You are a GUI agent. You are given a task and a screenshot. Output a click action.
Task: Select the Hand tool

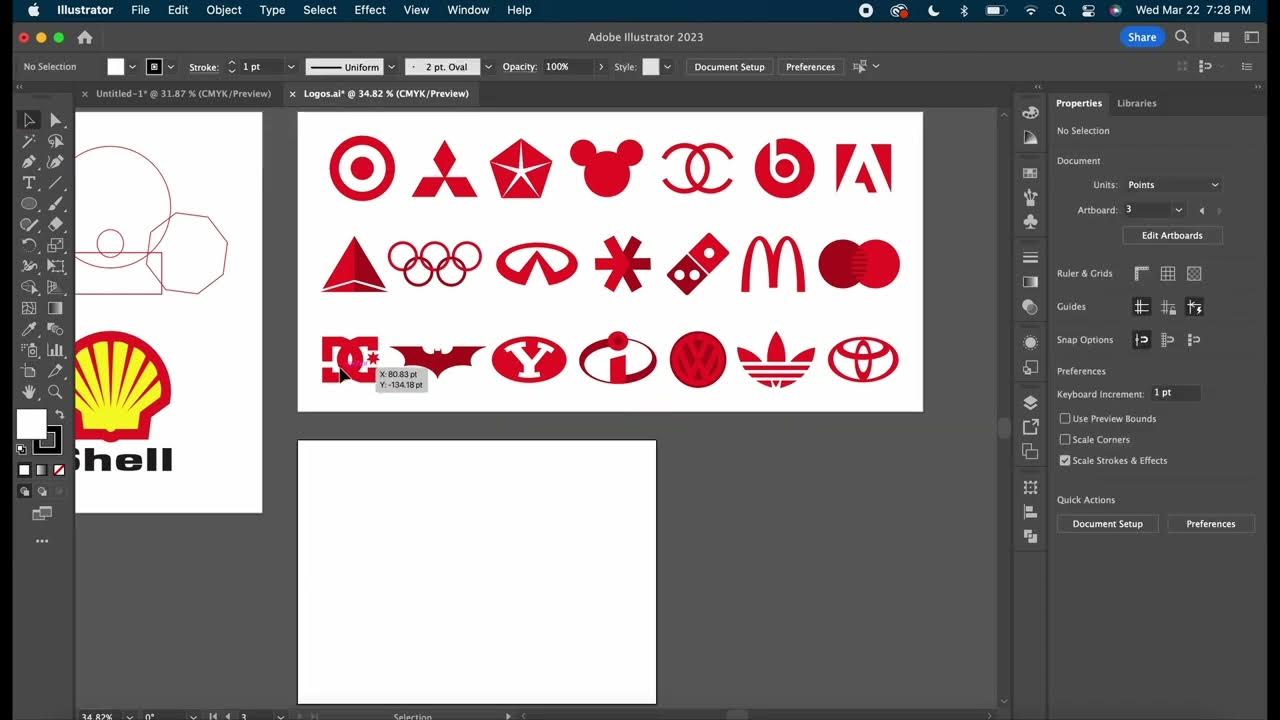(x=29, y=392)
